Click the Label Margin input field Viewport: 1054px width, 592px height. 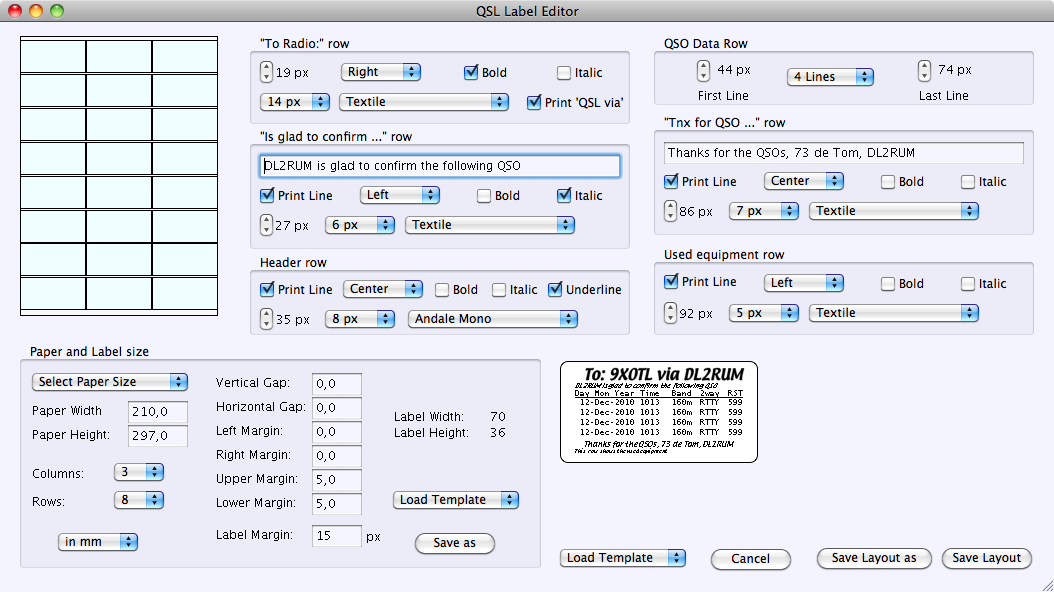[336, 536]
